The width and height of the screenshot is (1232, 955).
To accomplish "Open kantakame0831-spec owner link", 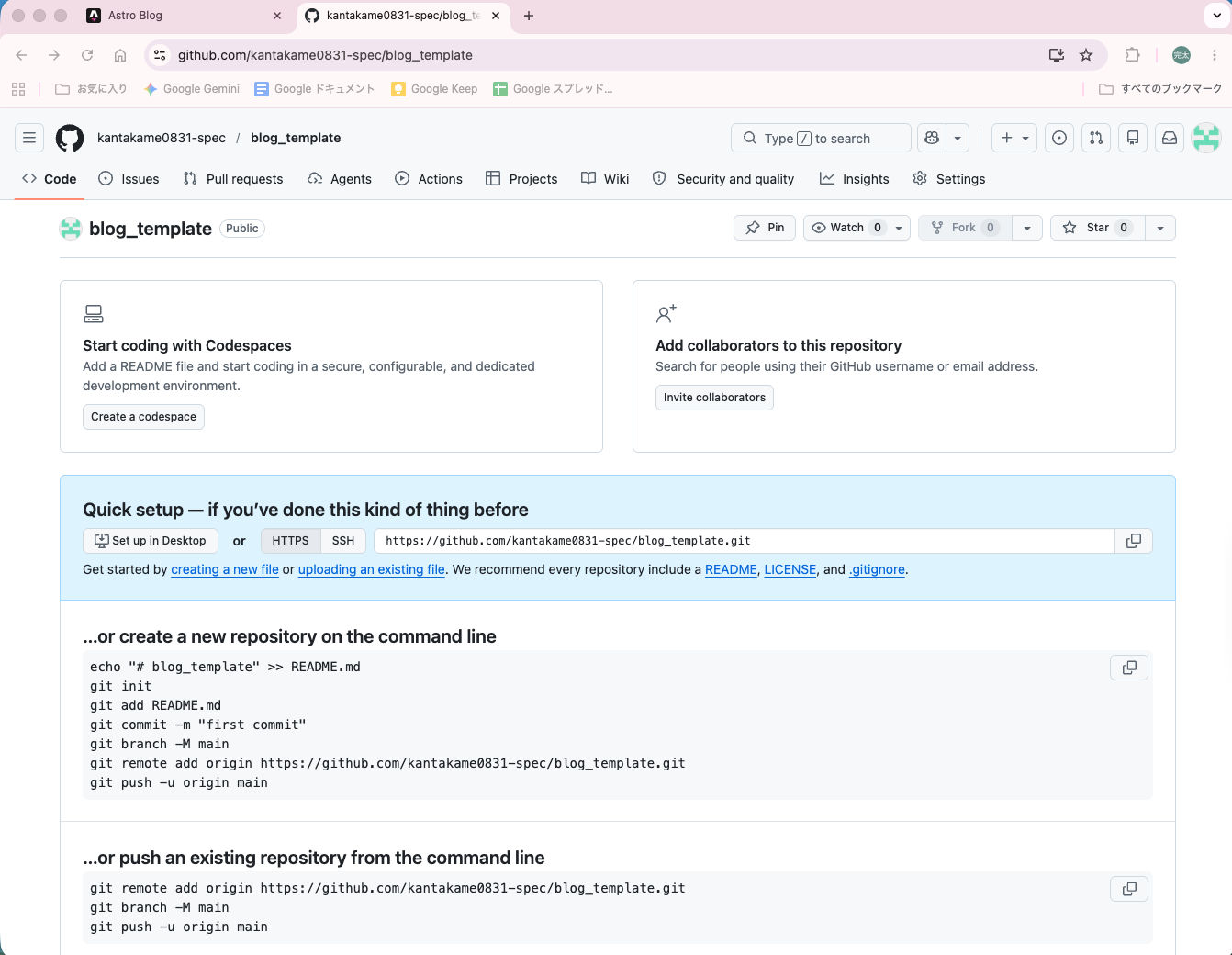I will [x=162, y=138].
